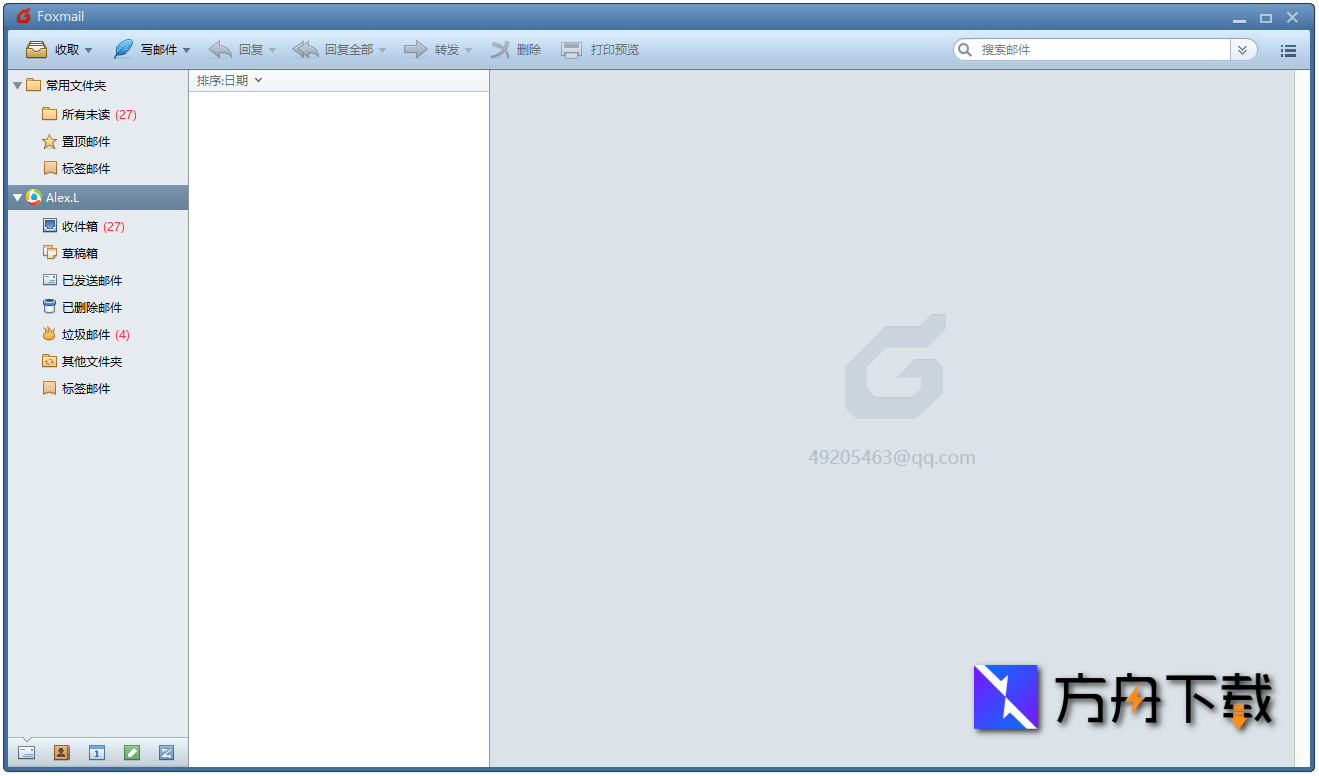
Task: Select 所有未读 to view unread mail
Action: (85, 114)
